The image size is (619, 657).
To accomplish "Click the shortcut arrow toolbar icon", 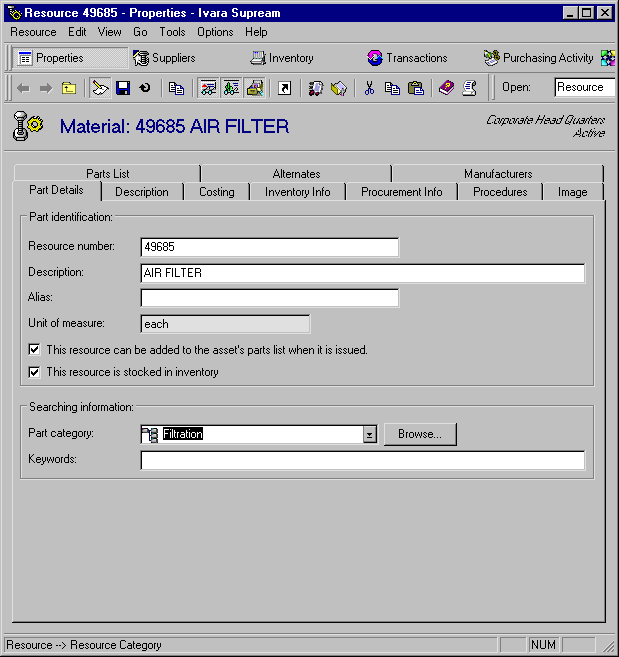I will (285, 88).
